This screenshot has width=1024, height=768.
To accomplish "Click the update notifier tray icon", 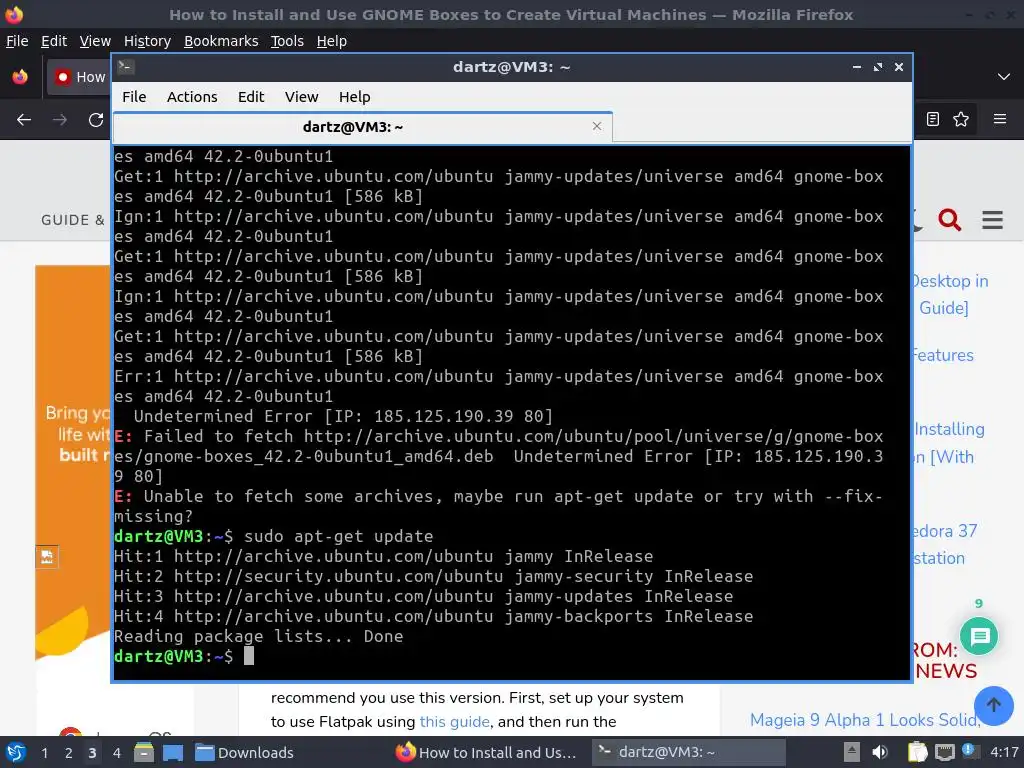I will tap(970, 751).
